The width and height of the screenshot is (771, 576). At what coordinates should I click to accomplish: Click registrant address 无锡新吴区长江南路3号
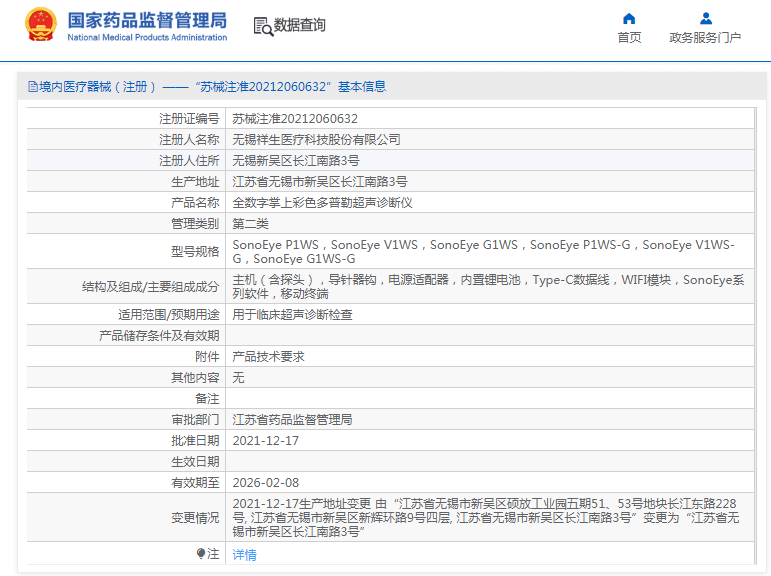[x=296, y=161]
